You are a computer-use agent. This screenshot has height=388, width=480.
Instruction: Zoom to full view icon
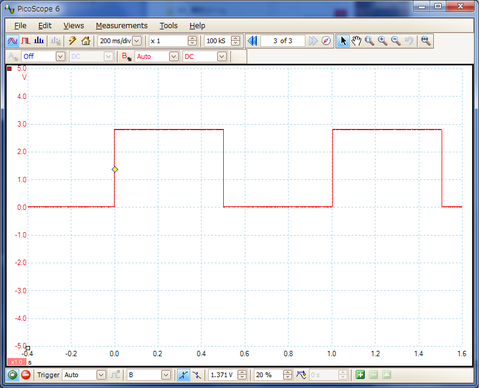coord(426,41)
